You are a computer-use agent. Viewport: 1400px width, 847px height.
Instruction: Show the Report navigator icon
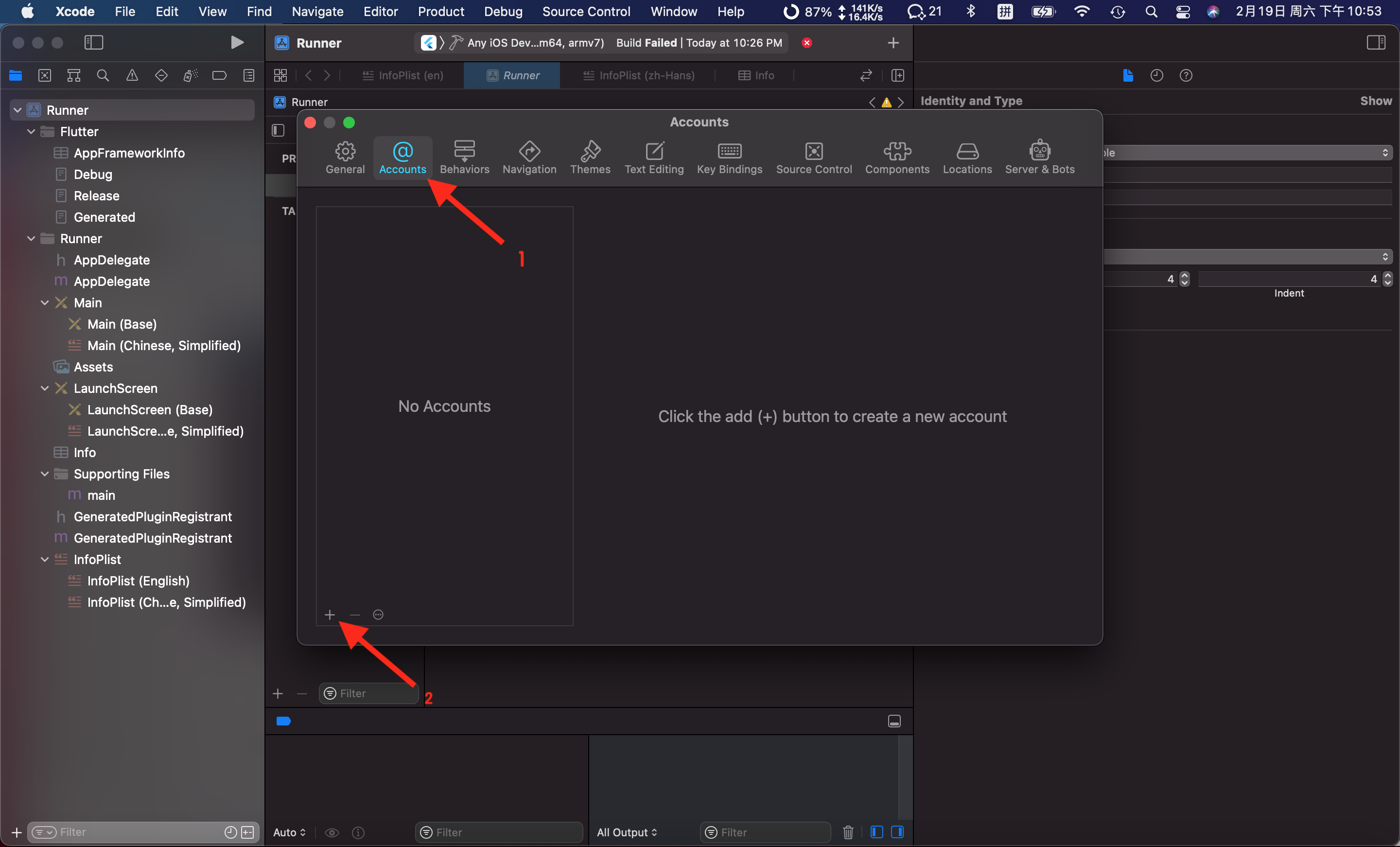249,75
